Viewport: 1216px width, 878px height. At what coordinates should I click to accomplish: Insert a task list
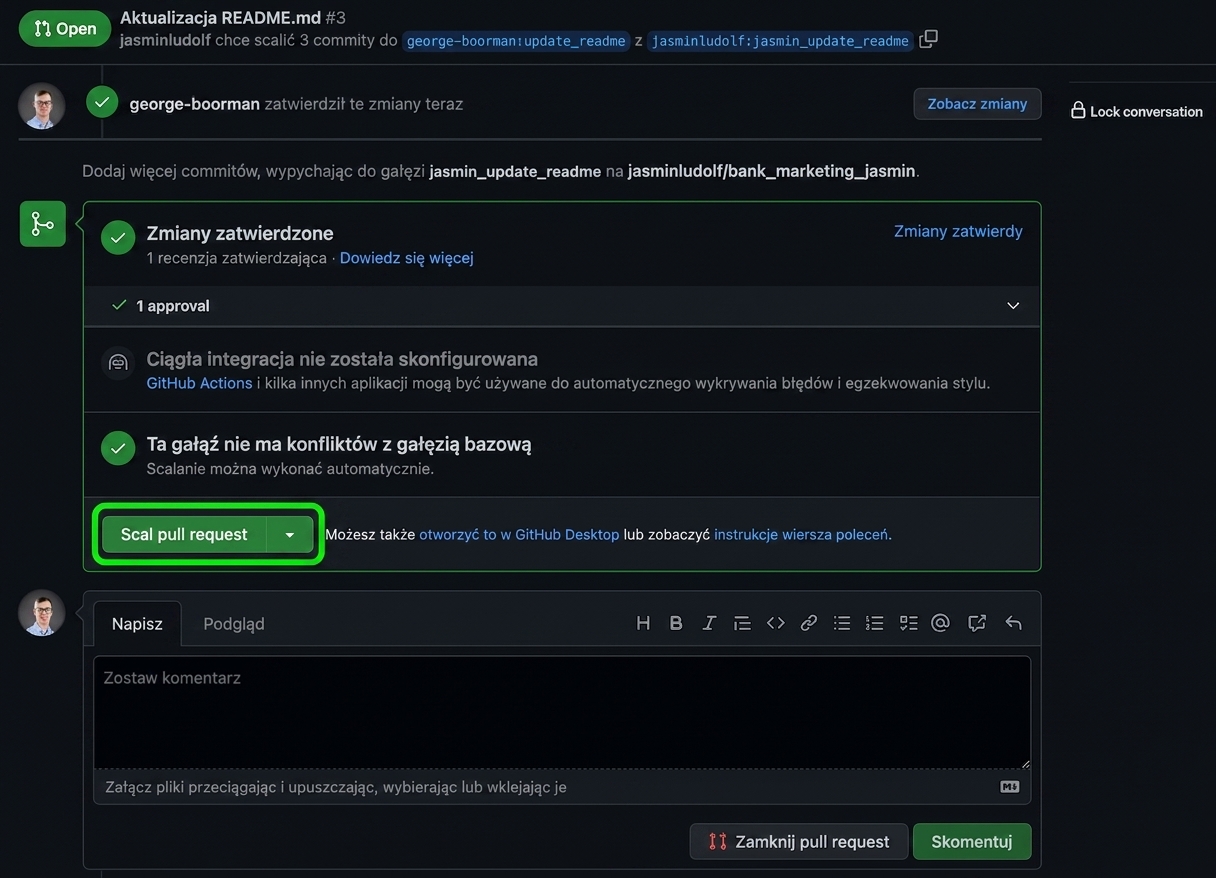tap(908, 623)
